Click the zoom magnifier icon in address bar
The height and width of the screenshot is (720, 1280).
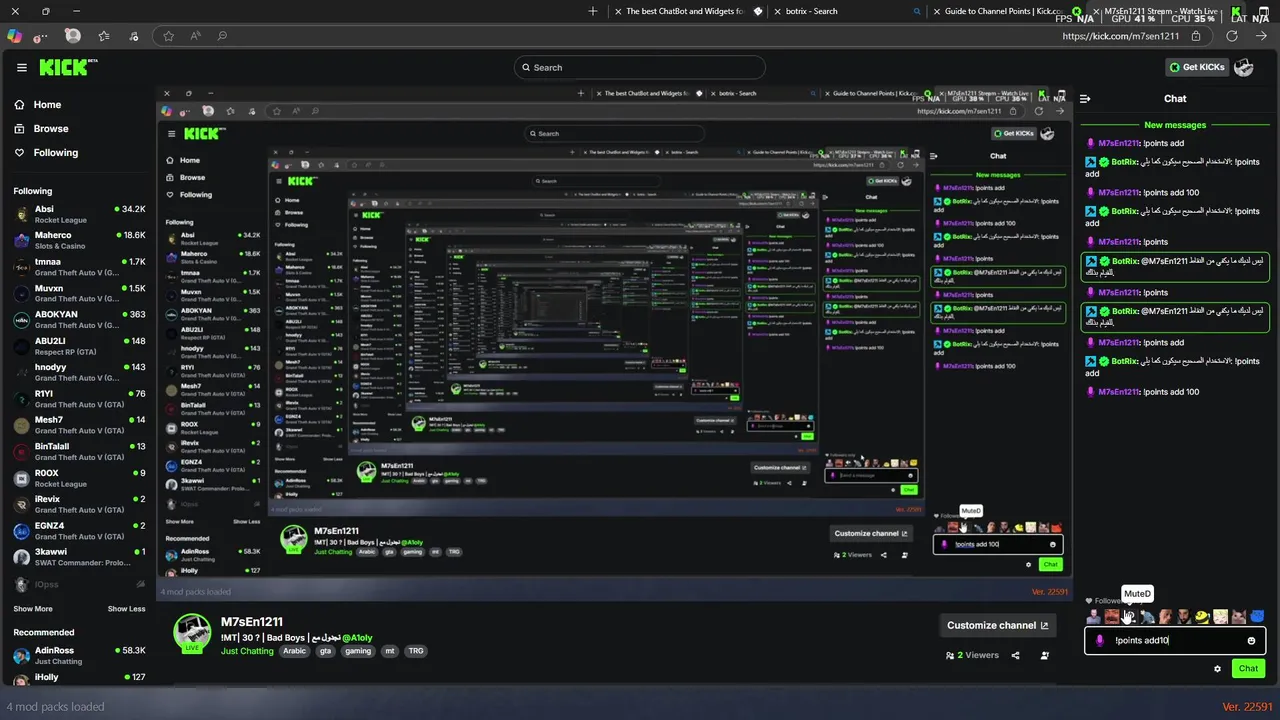[x=222, y=36]
